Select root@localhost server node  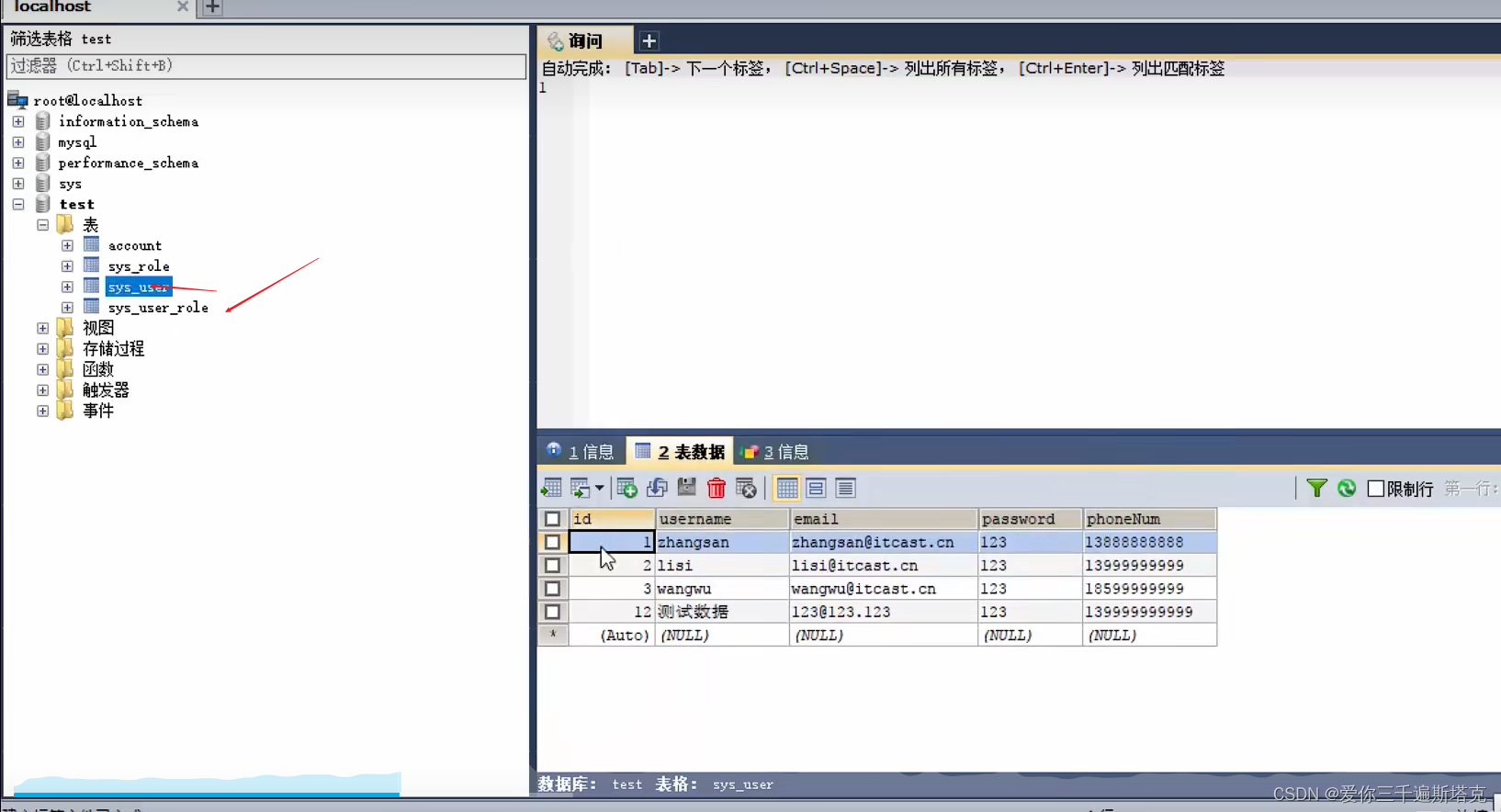[x=88, y=100]
